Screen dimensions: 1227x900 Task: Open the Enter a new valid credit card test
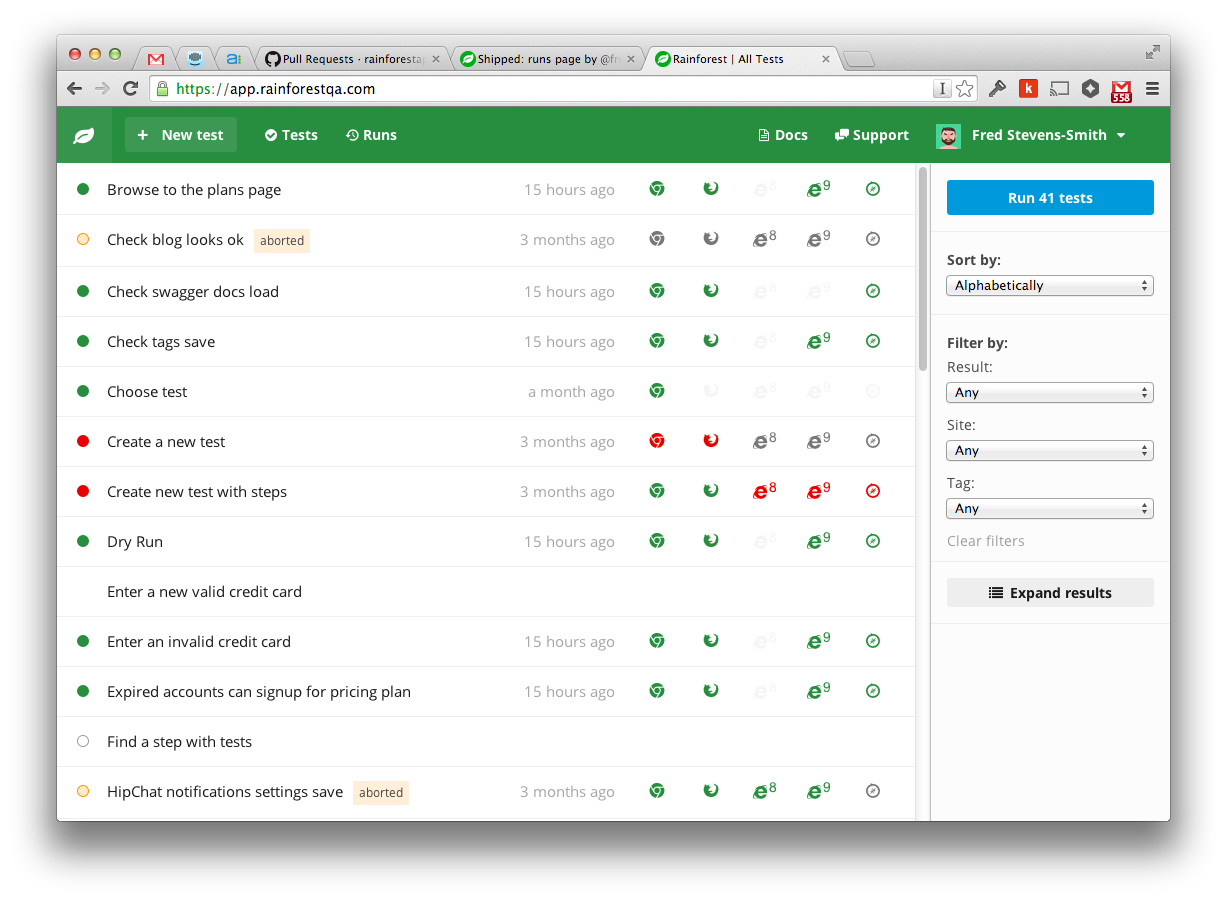point(204,591)
